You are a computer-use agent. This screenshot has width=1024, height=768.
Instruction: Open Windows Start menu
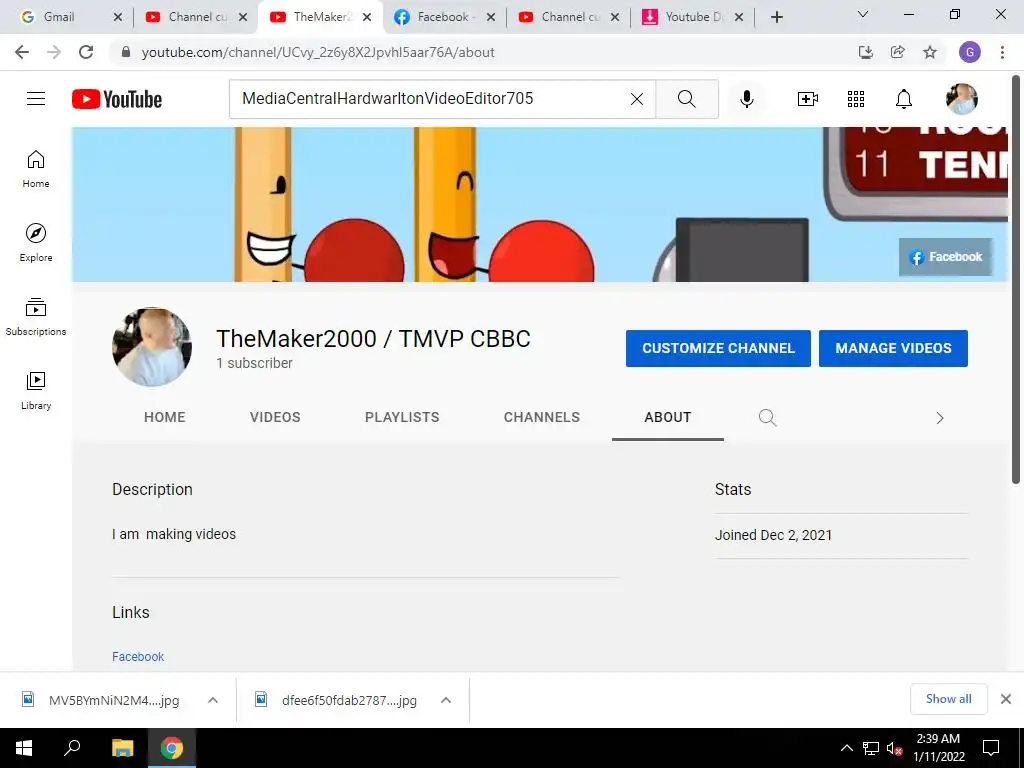point(24,748)
